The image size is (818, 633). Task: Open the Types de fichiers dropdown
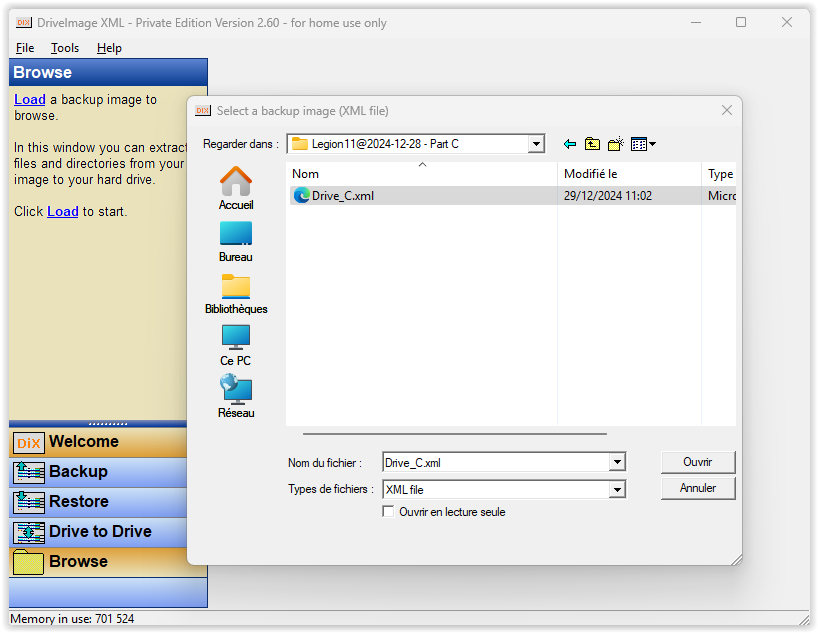617,489
